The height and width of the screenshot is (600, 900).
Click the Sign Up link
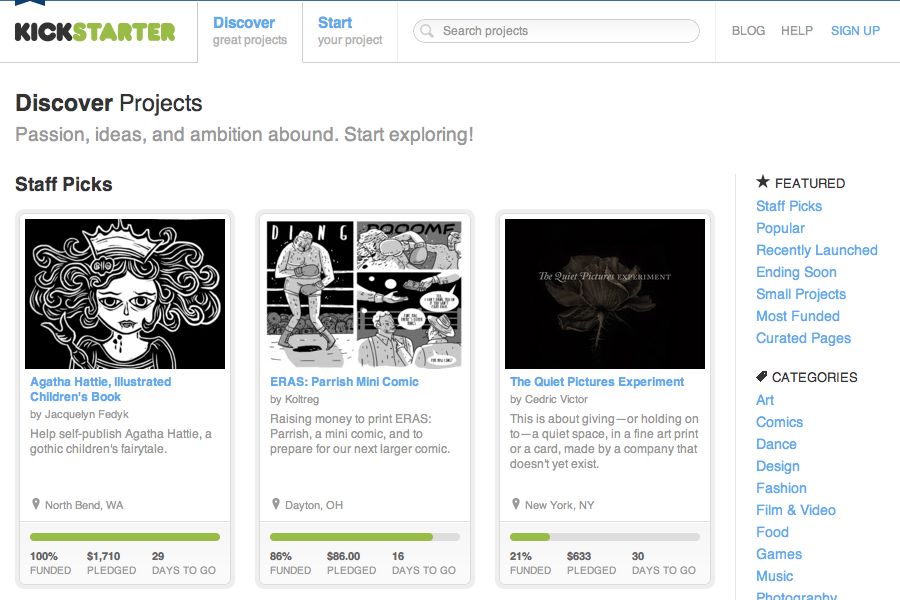pyautogui.click(x=855, y=31)
